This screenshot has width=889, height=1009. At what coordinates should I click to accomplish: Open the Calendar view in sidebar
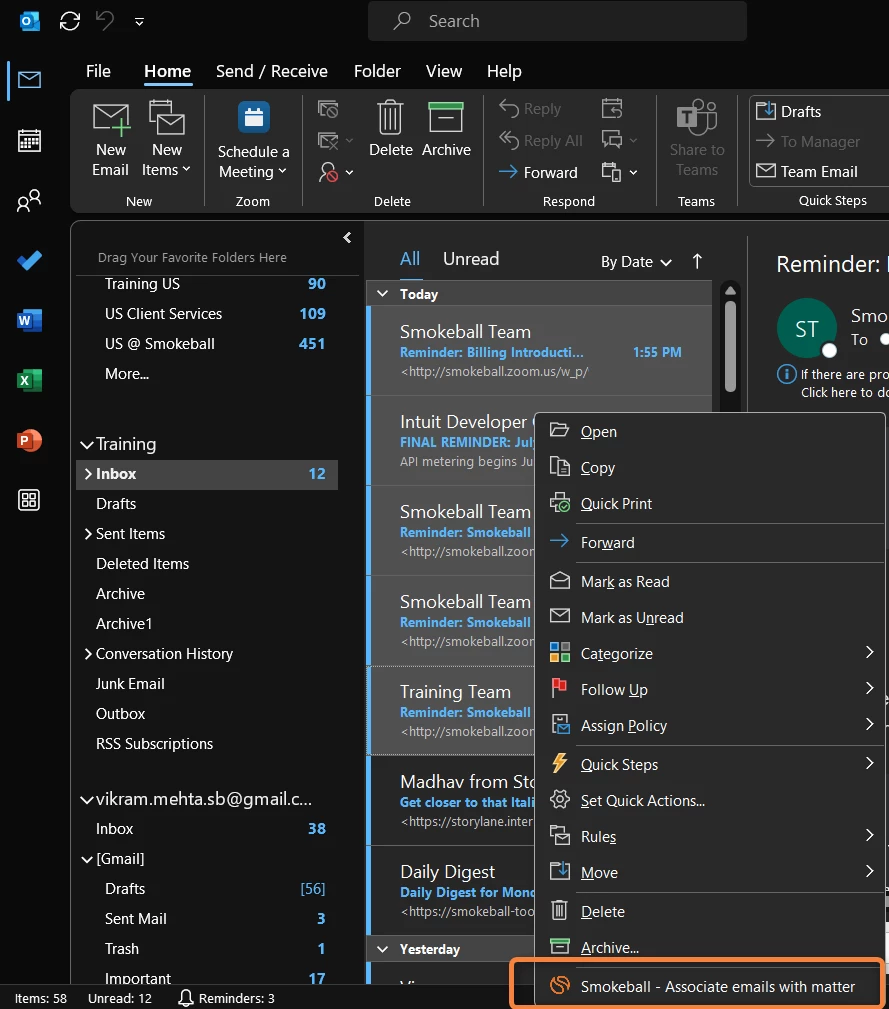pyautogui.click(x=29, y=140)
